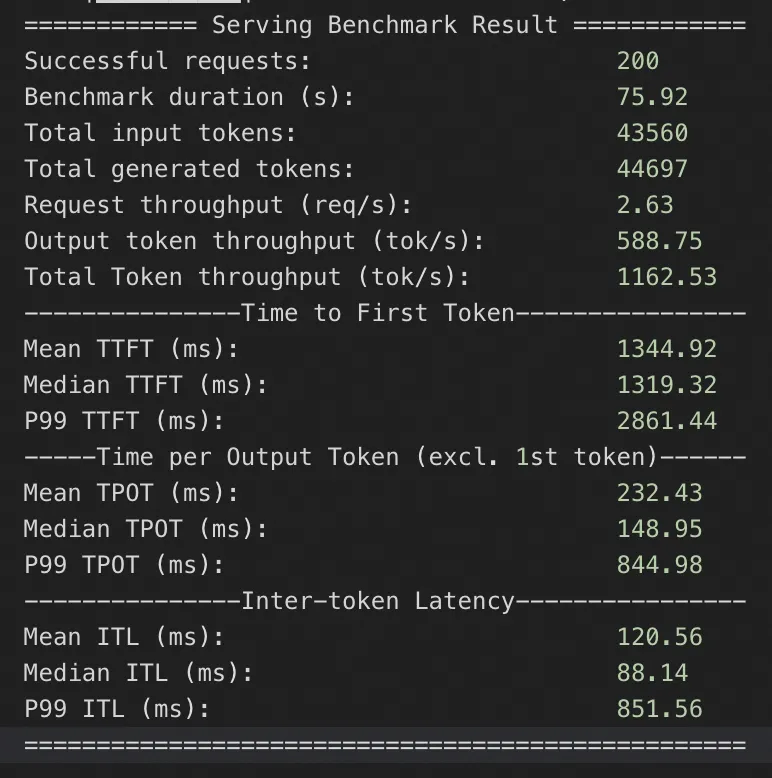The height and width of the screenshot is (778, 772).
Task: Click the Median TPOT value 148.95
Action: (659, 529)
